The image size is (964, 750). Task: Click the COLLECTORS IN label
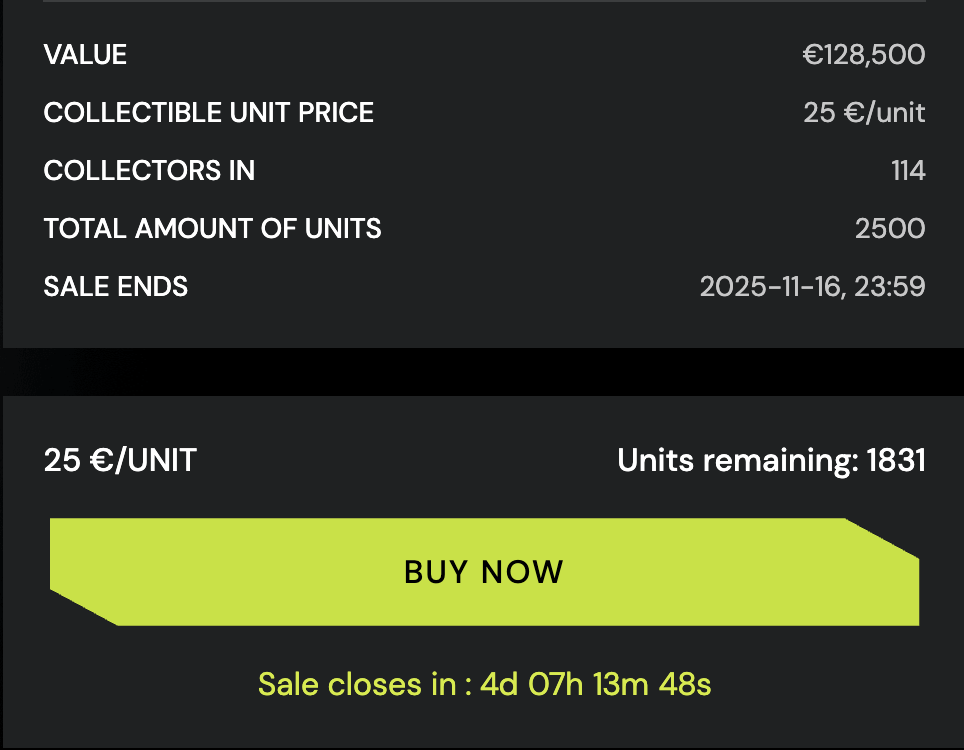point(149,171)
